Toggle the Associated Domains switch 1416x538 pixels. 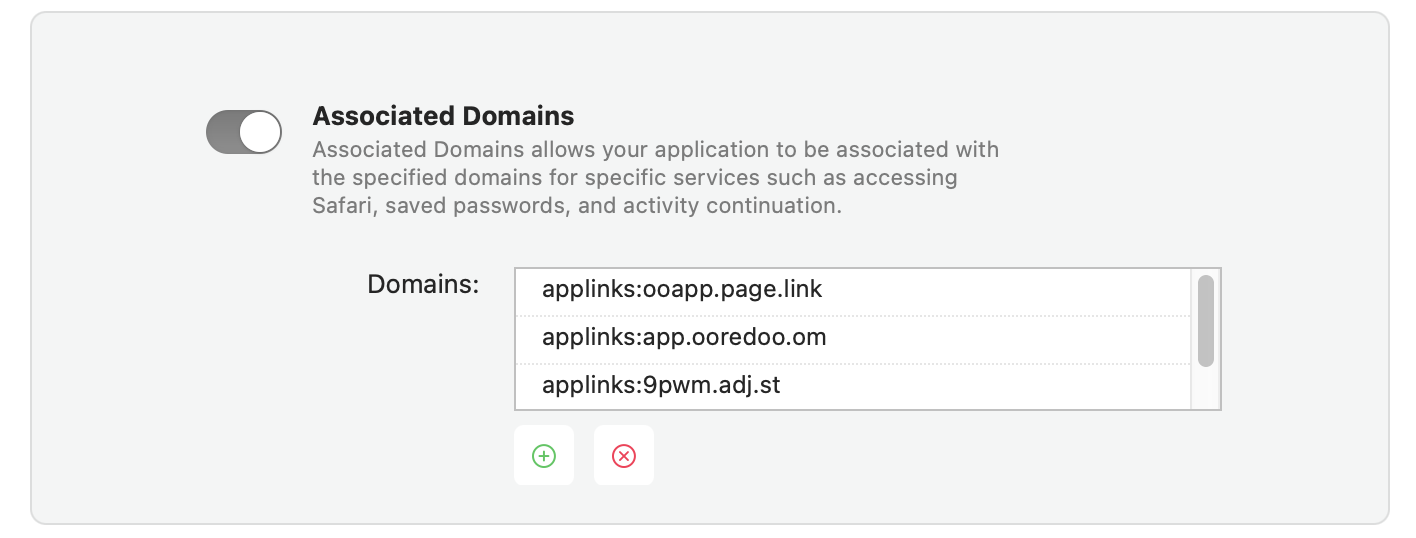coord(244,132)
